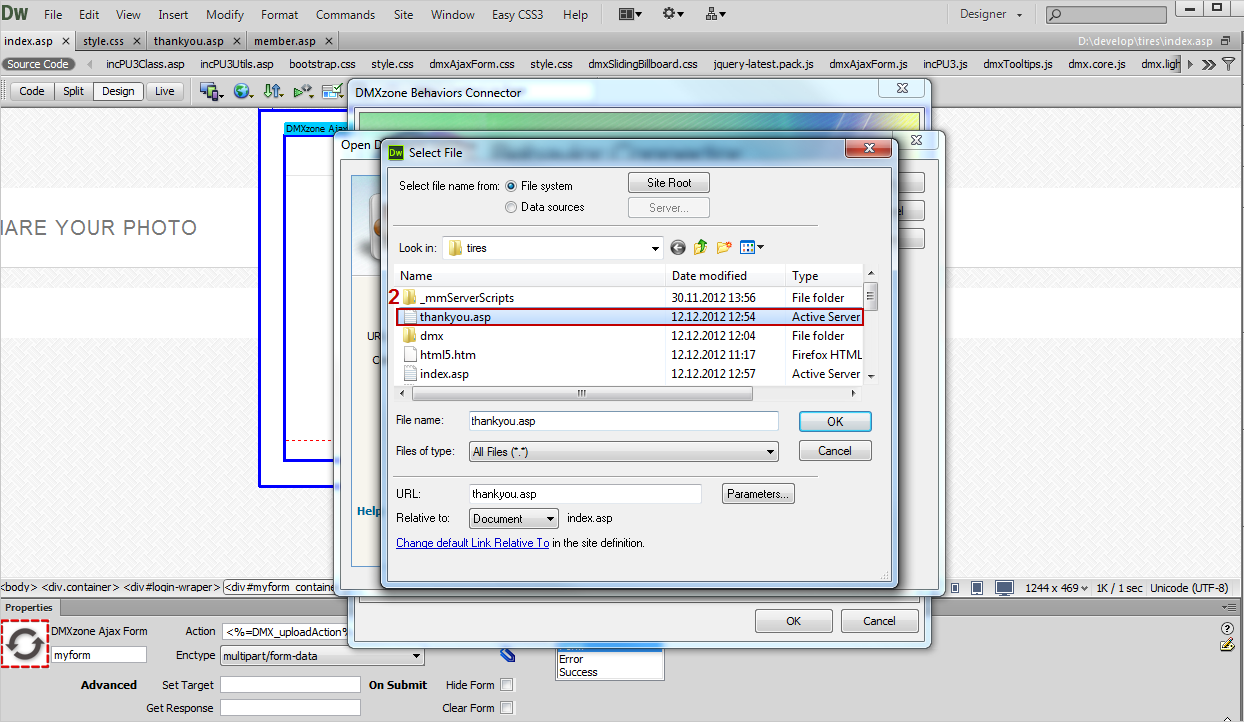Image resolution: width=1244 pixels, height=722 pixels.
Task: Open the Properties panel options menu
Action: click(x=1229, y=607)
